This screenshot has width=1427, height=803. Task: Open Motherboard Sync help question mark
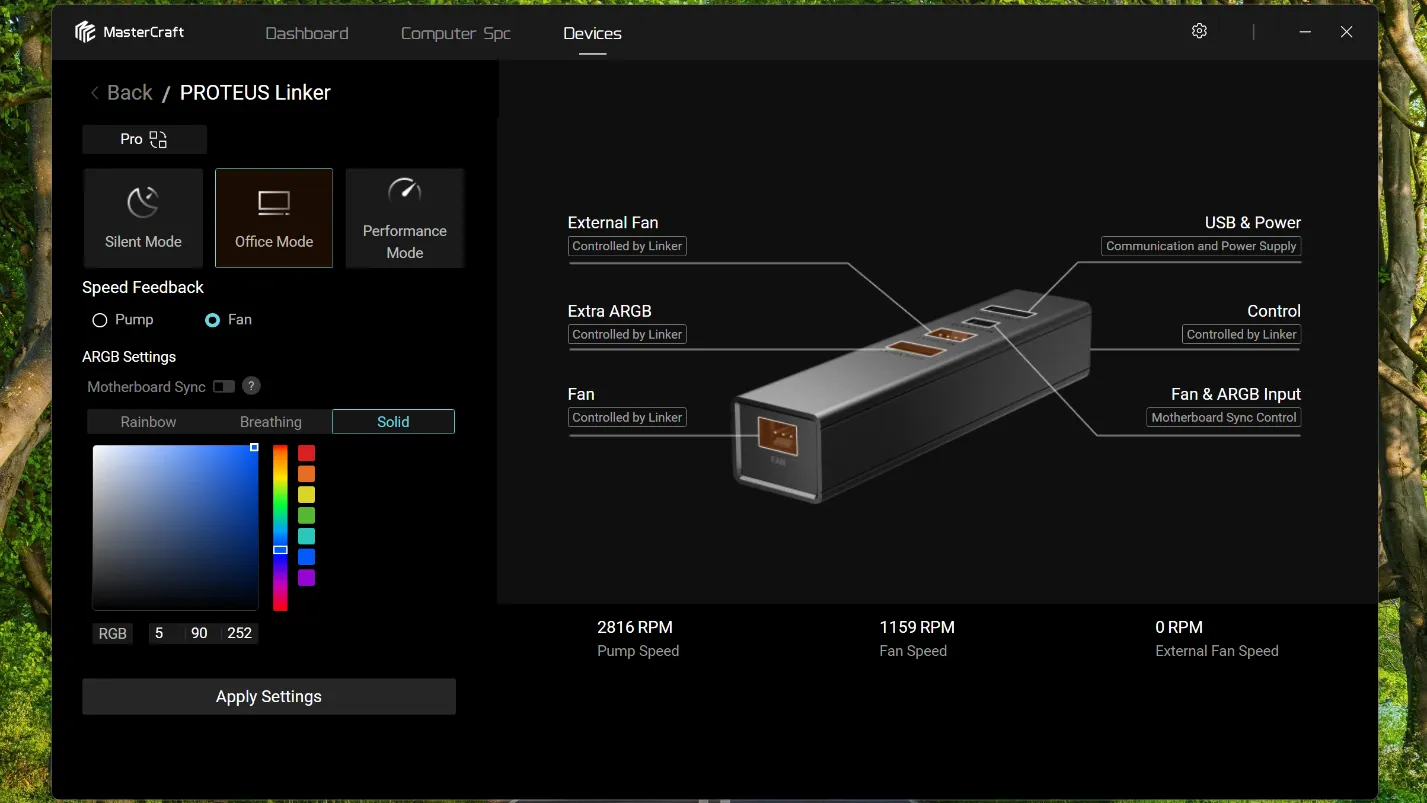(252, 386)
